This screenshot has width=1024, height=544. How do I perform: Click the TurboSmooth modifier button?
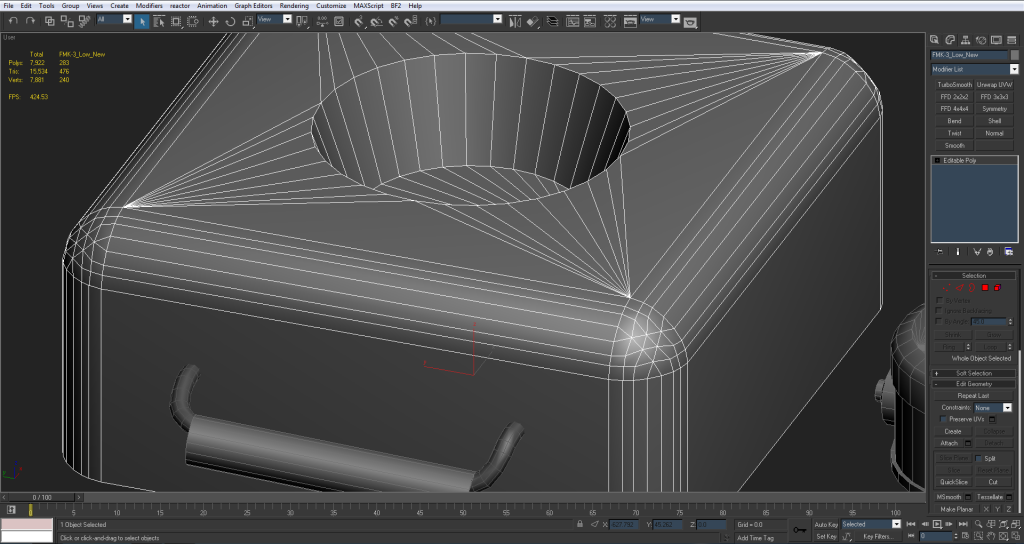coord(954,85)
